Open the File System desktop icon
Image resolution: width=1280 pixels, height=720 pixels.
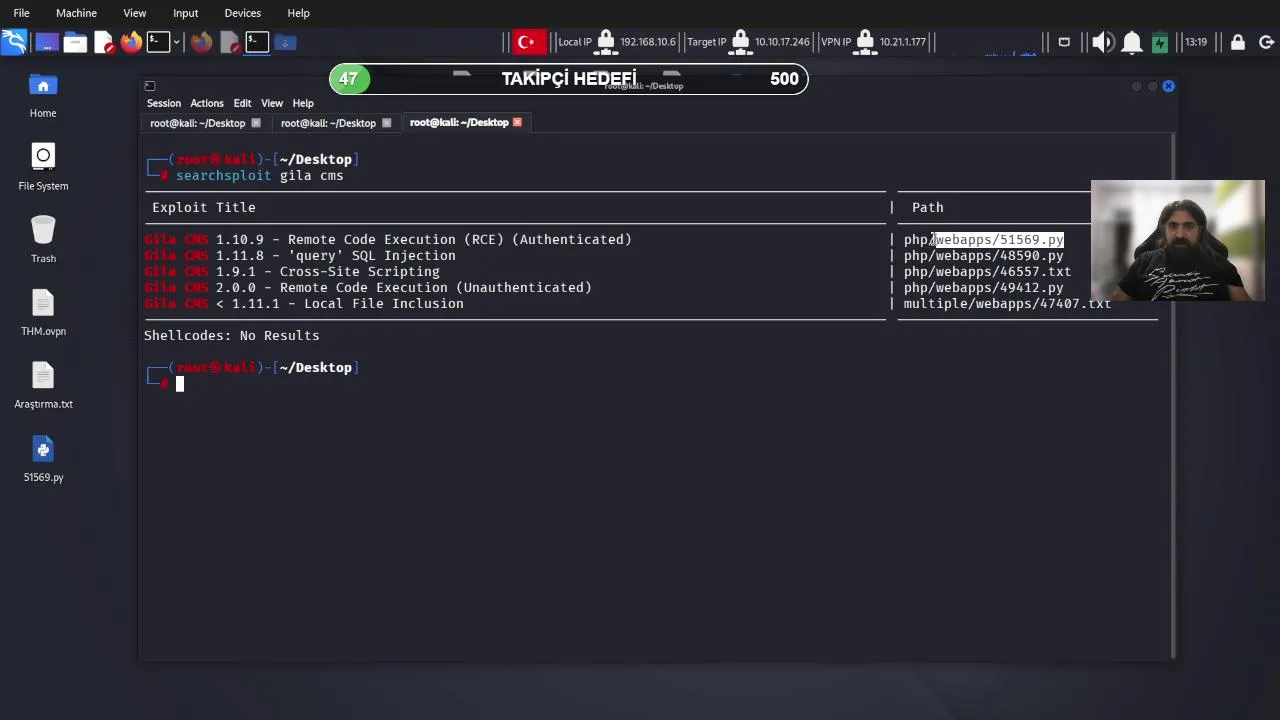coord(43,167)
